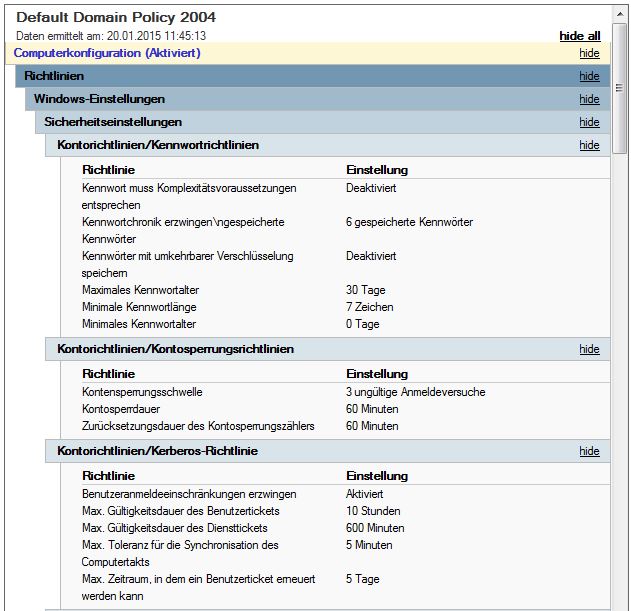Select the '600 Minuten' value
Viewport: 631px width, 611px height.
[x=375, y=528]
